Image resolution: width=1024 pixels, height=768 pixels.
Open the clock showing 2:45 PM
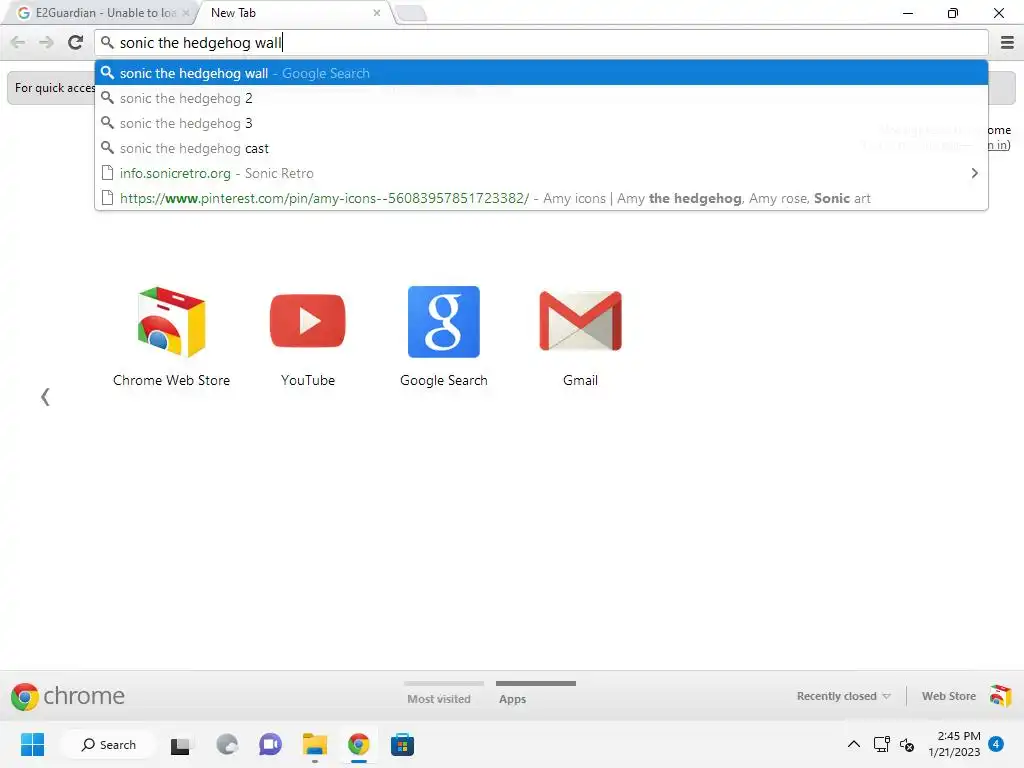(x=954, y=744)
